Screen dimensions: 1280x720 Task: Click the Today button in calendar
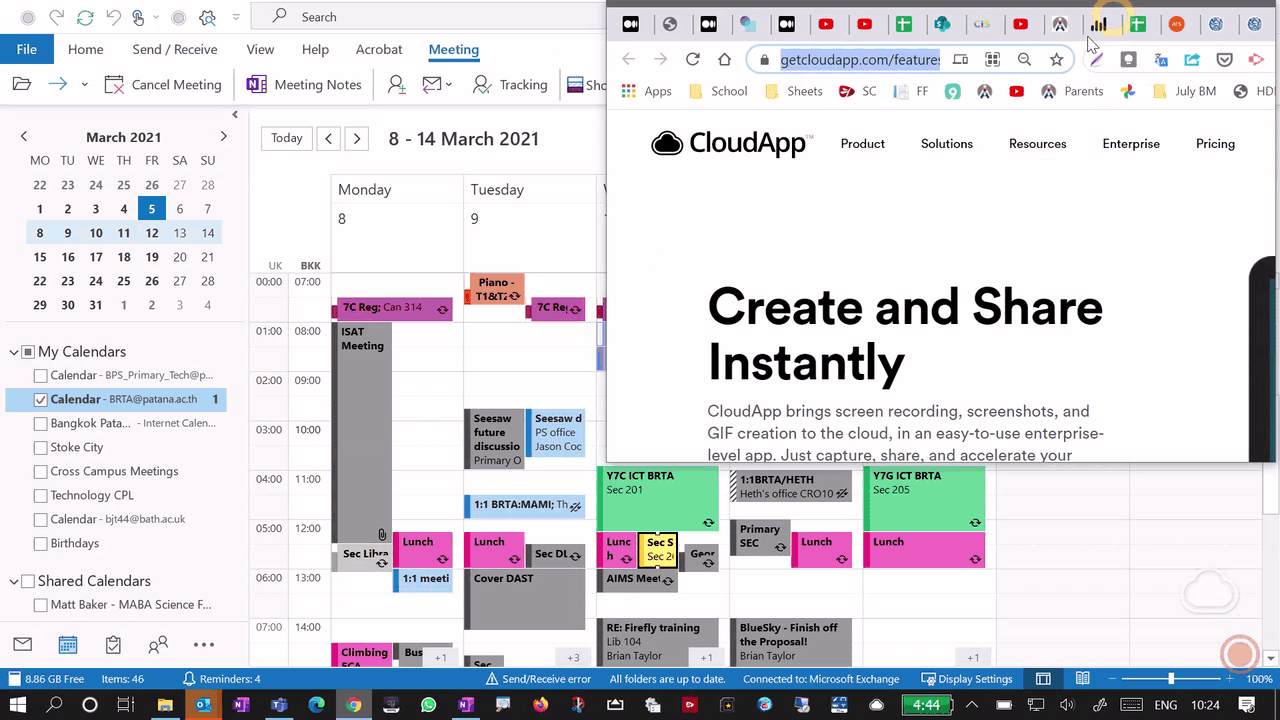coord(287,138)
